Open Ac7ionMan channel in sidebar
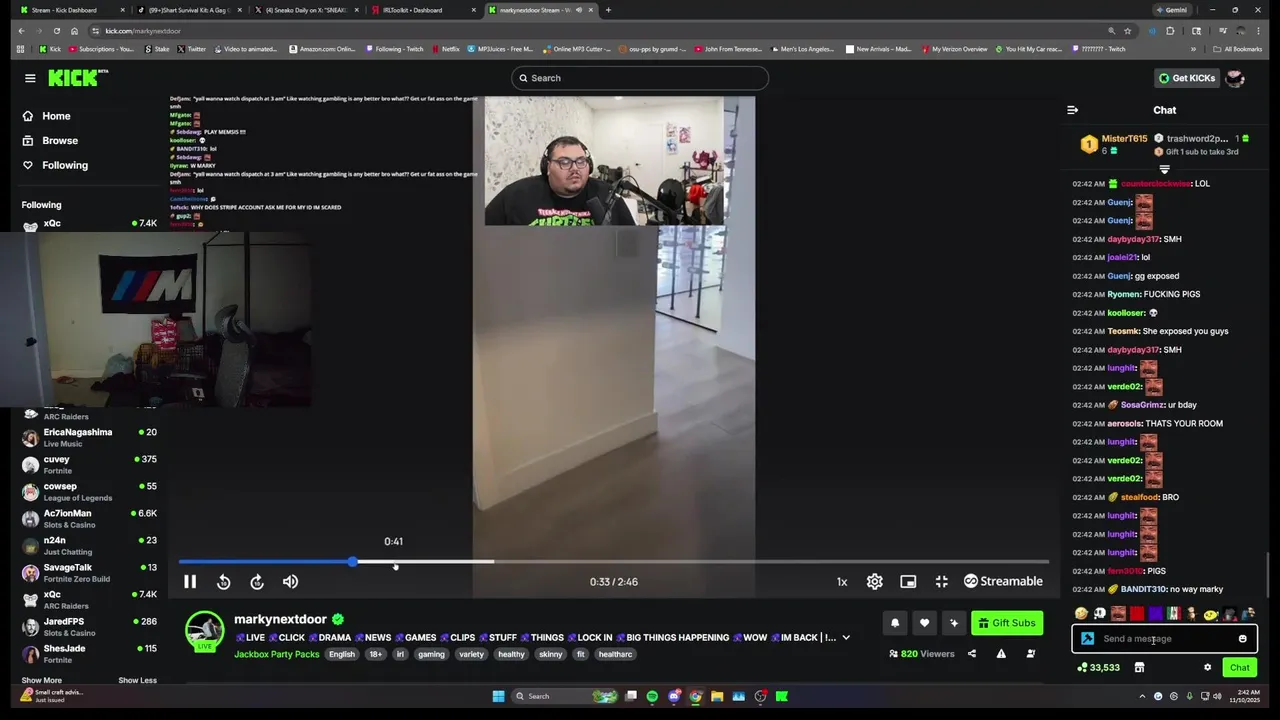The image size is (1280, 720). pyautogui.click(x=89, y=518)
